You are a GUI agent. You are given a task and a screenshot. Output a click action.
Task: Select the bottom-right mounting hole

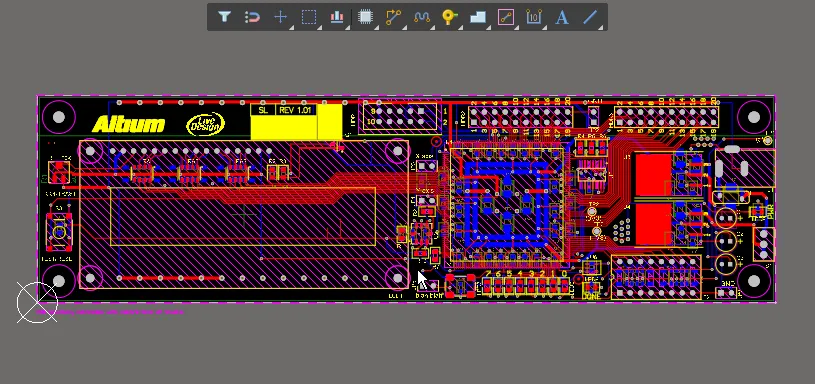754,281
